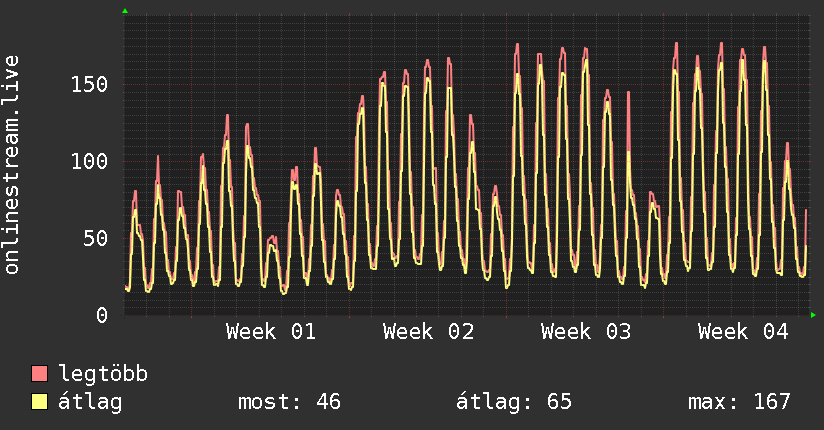Click the 'átlag: 65' average value

pos(513,402)
